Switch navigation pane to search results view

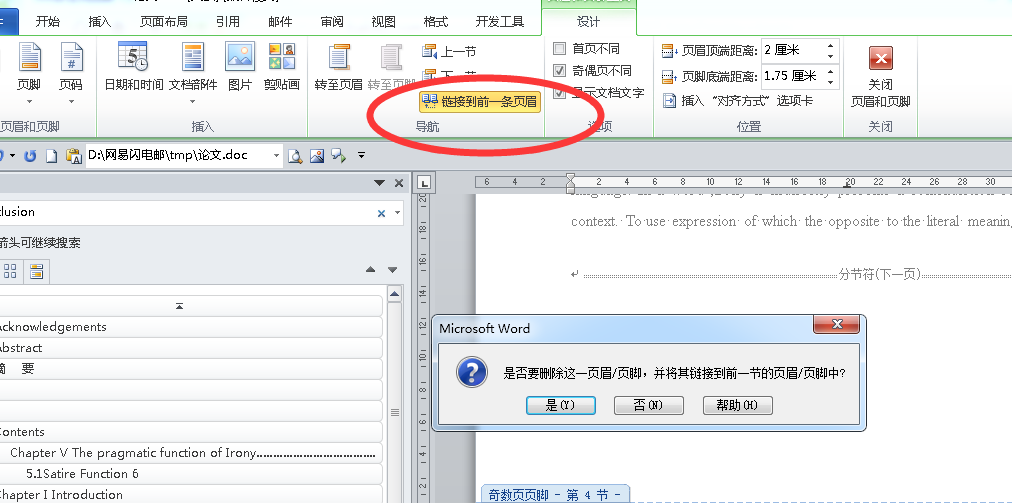pyautogui.click(x=36, y=271)
